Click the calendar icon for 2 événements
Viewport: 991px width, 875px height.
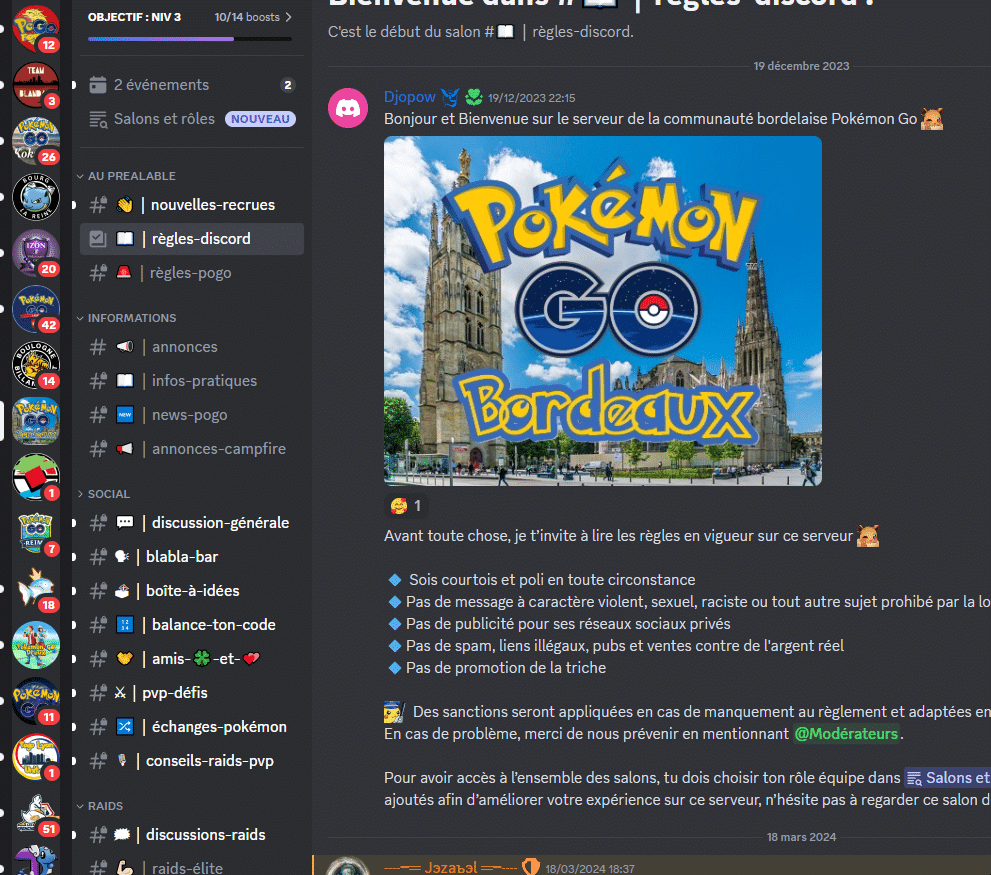98,85
